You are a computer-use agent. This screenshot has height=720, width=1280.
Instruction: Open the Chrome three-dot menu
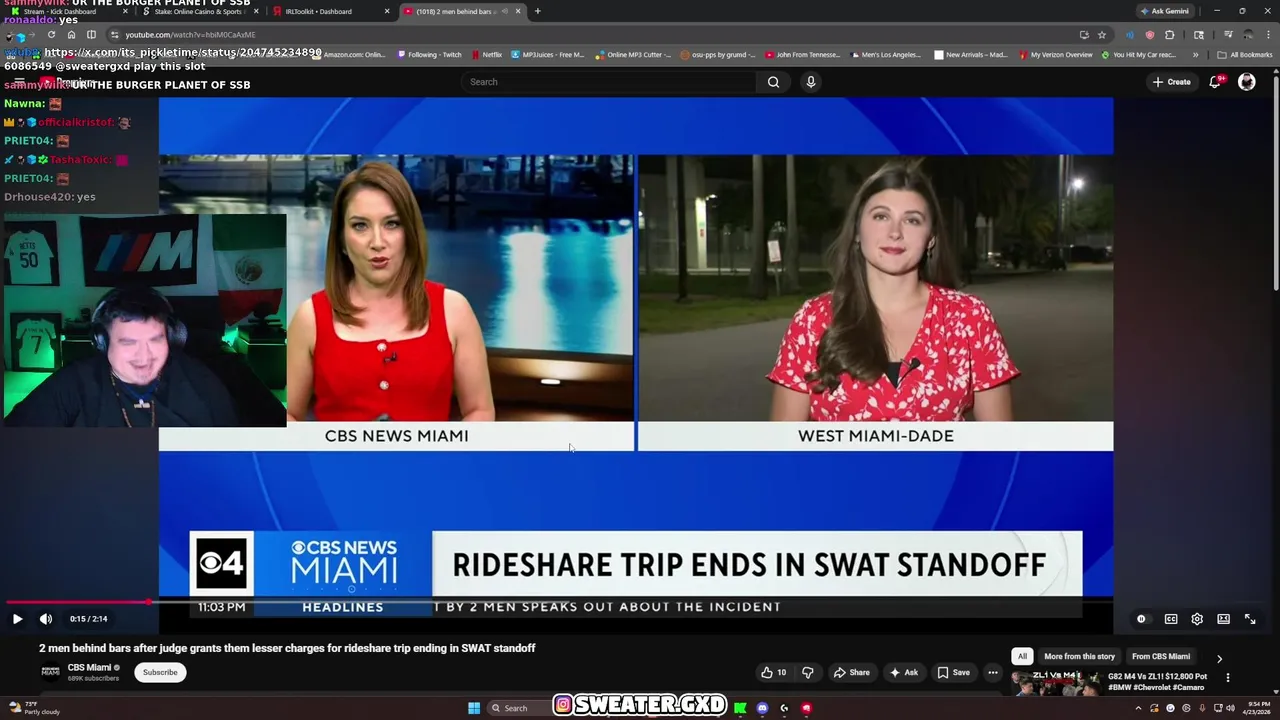(x=1266, y=35)
